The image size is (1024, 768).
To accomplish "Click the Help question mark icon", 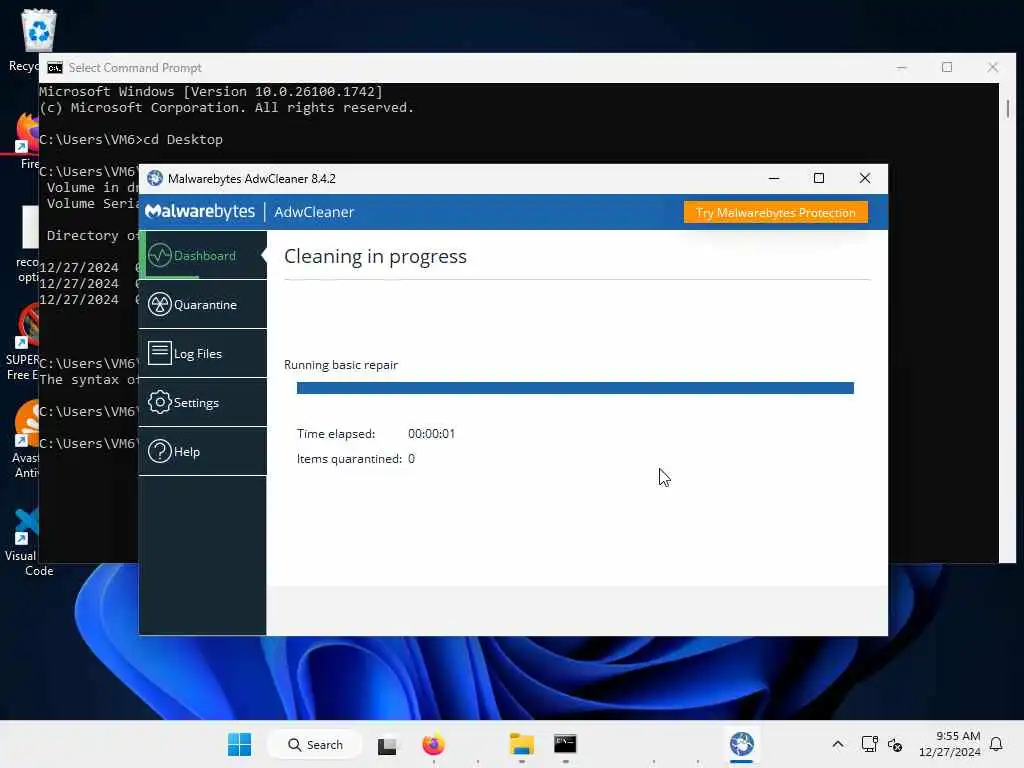I will [159, 451].
